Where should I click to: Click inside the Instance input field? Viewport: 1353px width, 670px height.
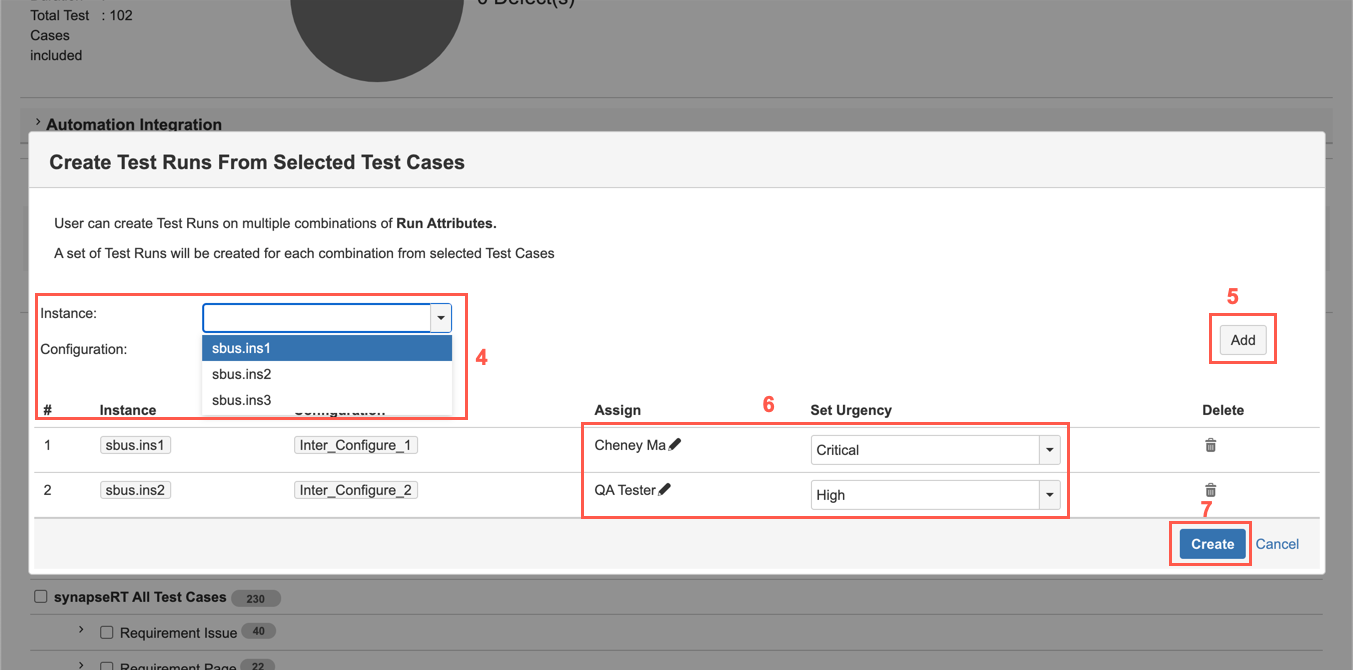316,318
